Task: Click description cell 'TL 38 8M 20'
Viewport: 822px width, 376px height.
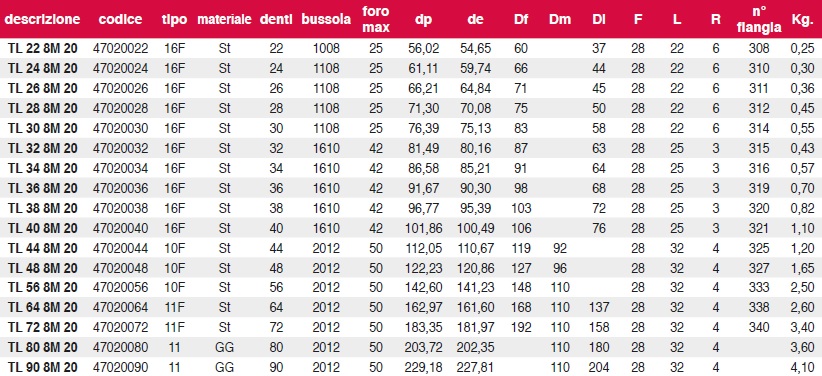Action: [x=42, y=208]
